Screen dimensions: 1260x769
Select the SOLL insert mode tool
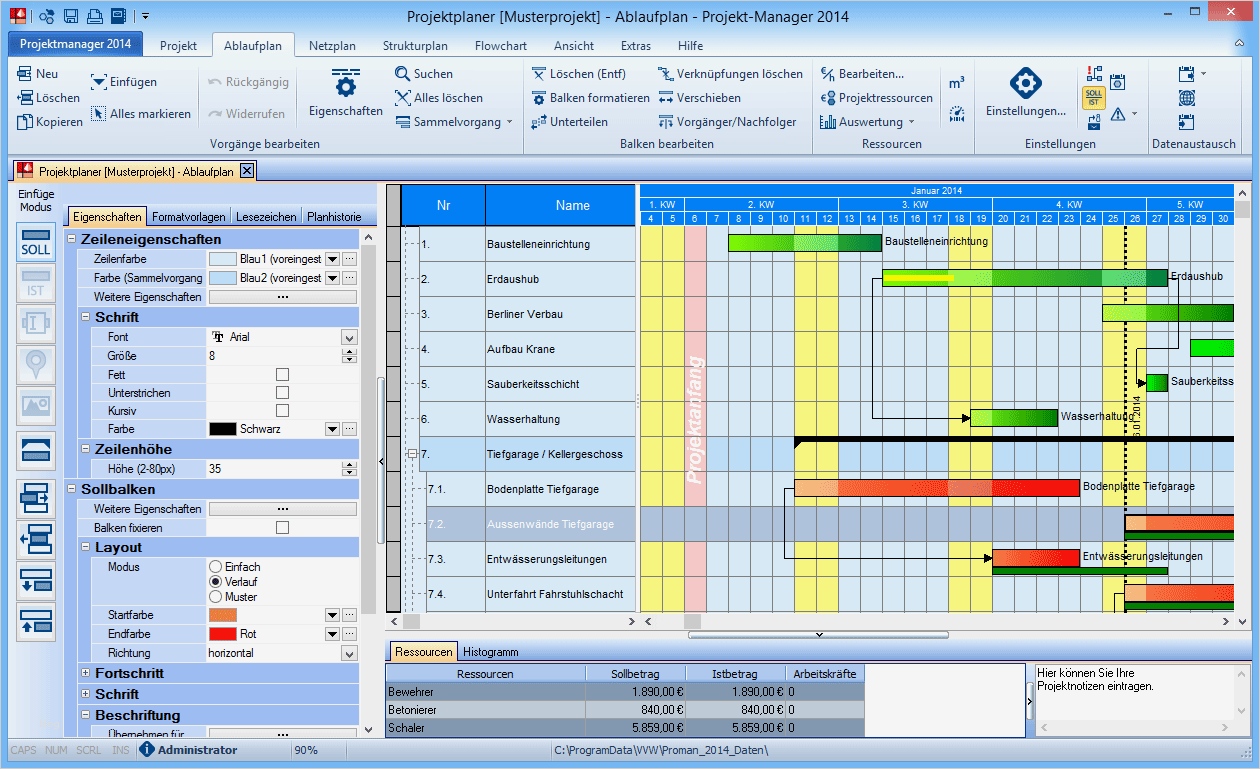(34, 243)
